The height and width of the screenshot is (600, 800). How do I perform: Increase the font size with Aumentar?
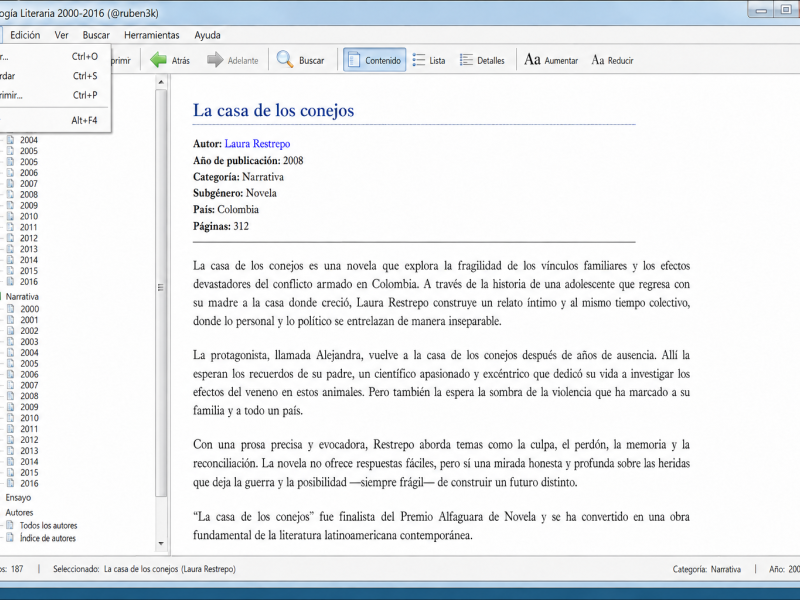click(x=551, y=60)
